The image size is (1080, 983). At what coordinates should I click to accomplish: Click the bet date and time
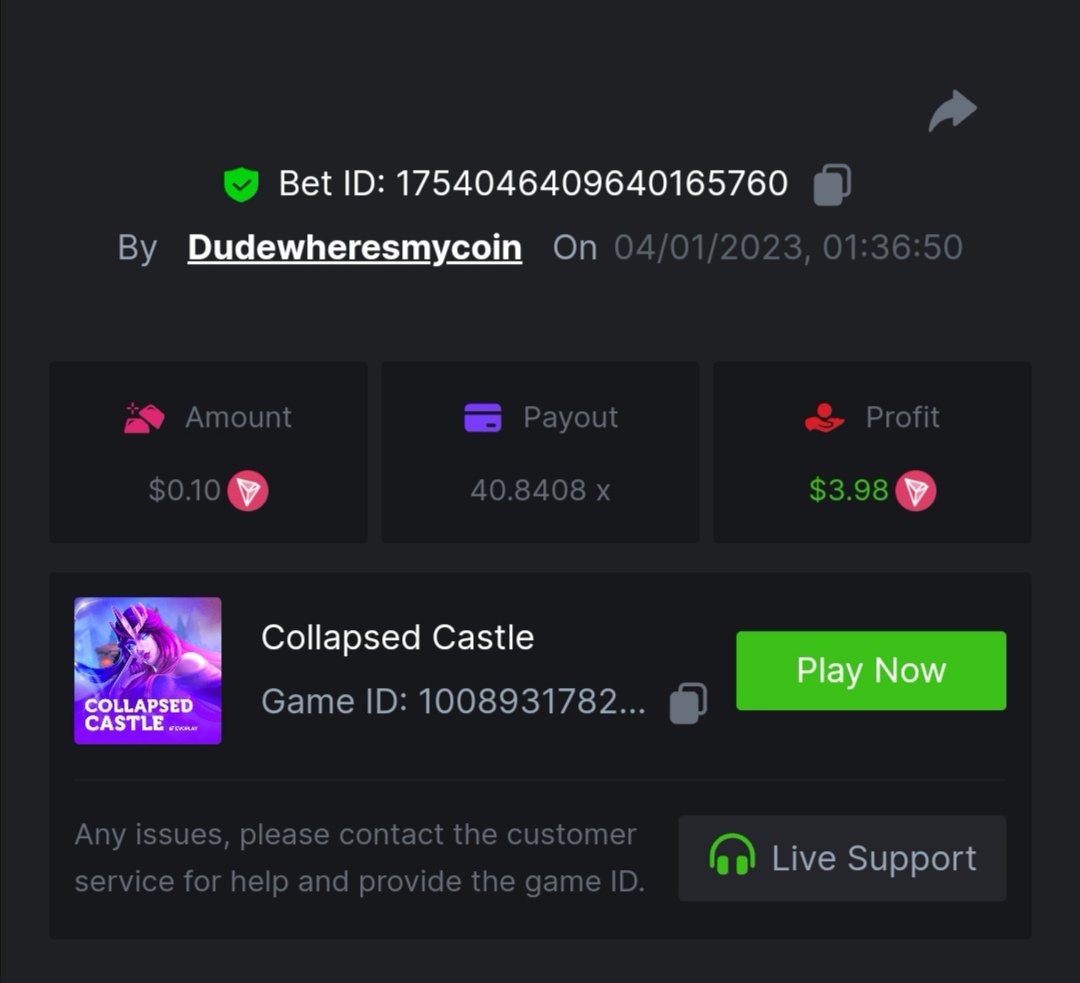(x=788, y=247)
